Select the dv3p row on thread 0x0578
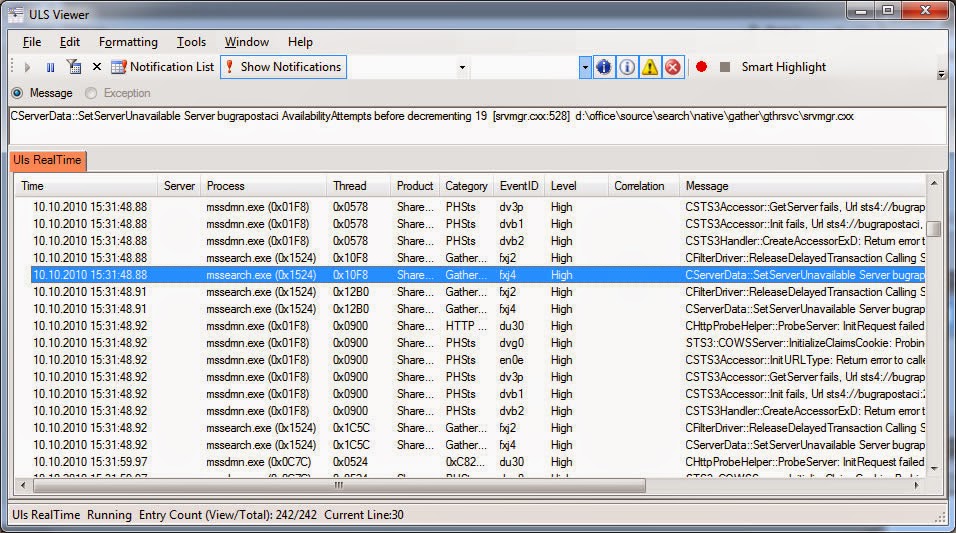956x533 pixels. point(478,207)
